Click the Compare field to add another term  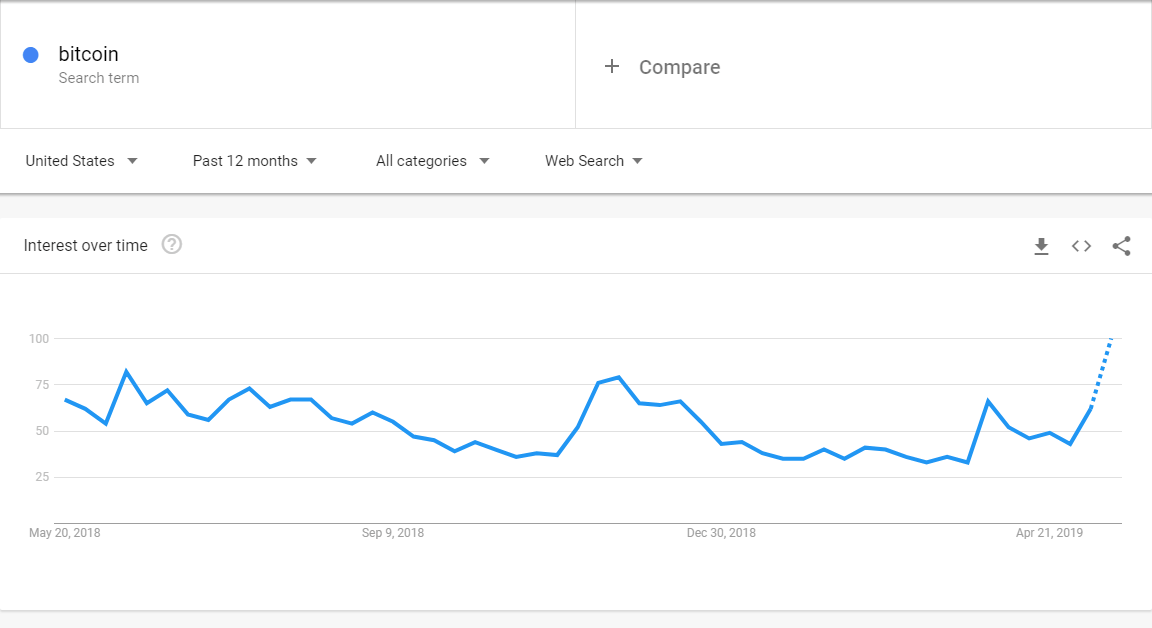click(x=679, y=66)
